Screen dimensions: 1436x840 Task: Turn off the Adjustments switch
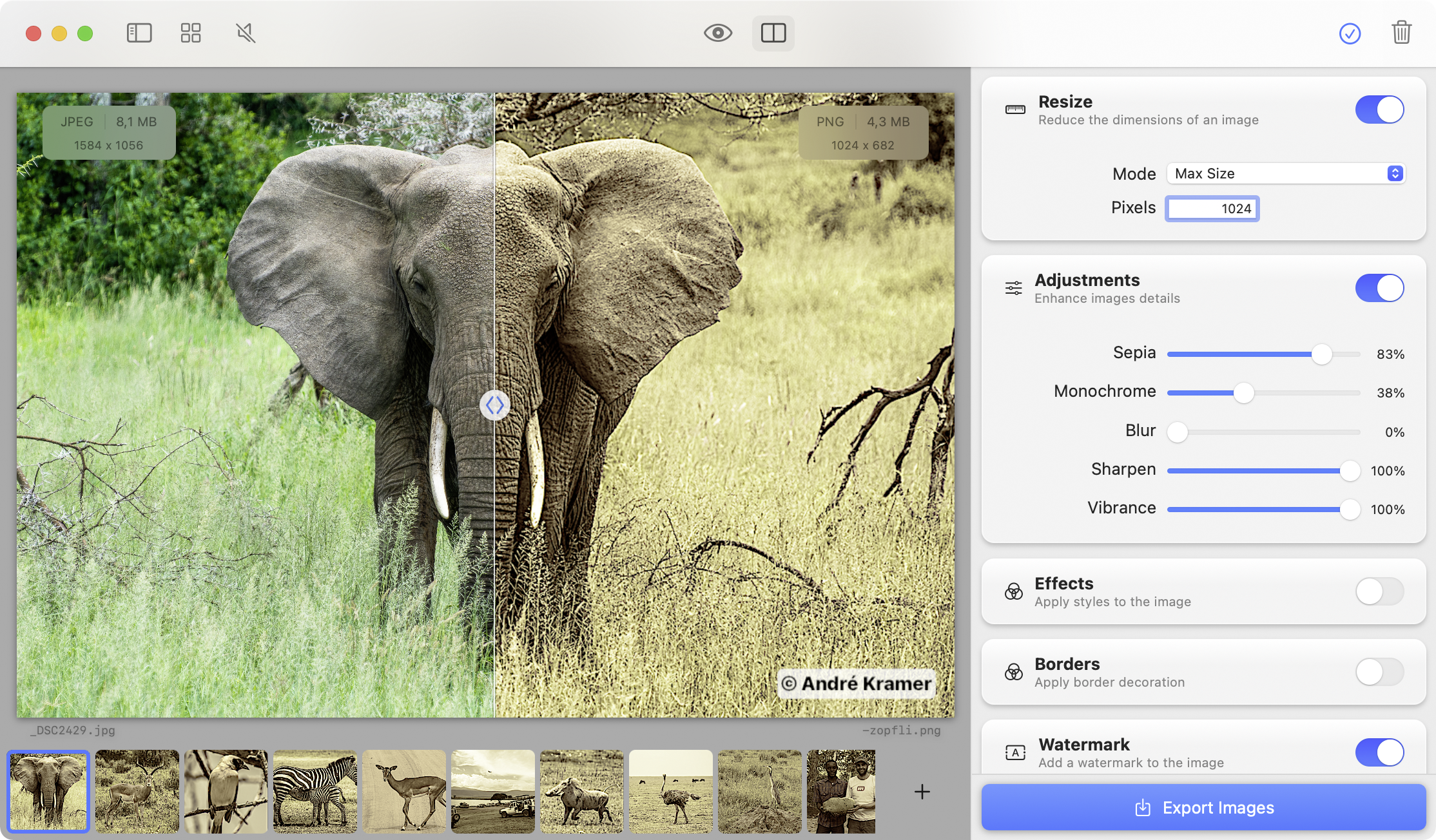click(x=1379, y=288)
